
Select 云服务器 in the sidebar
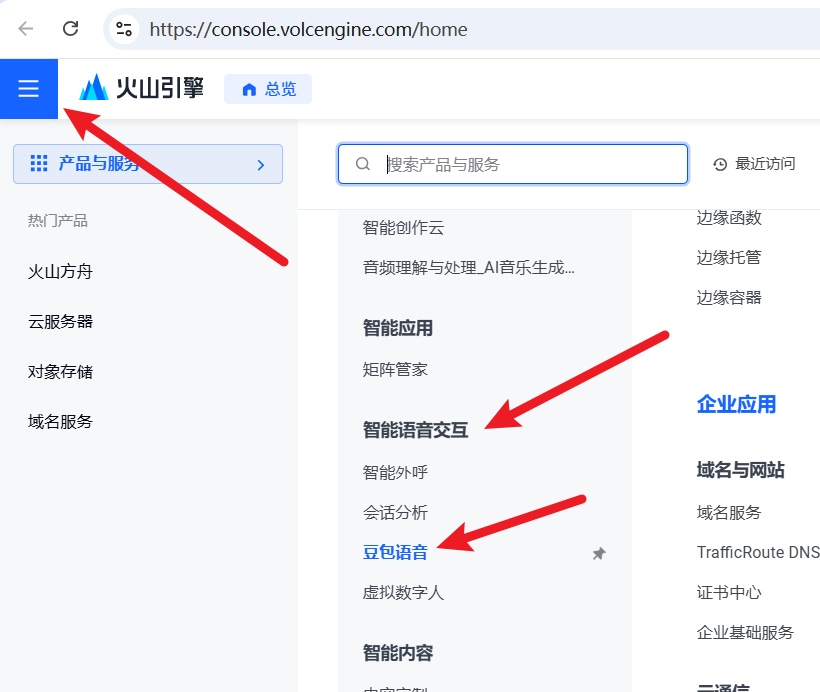(x=60, y=321)
